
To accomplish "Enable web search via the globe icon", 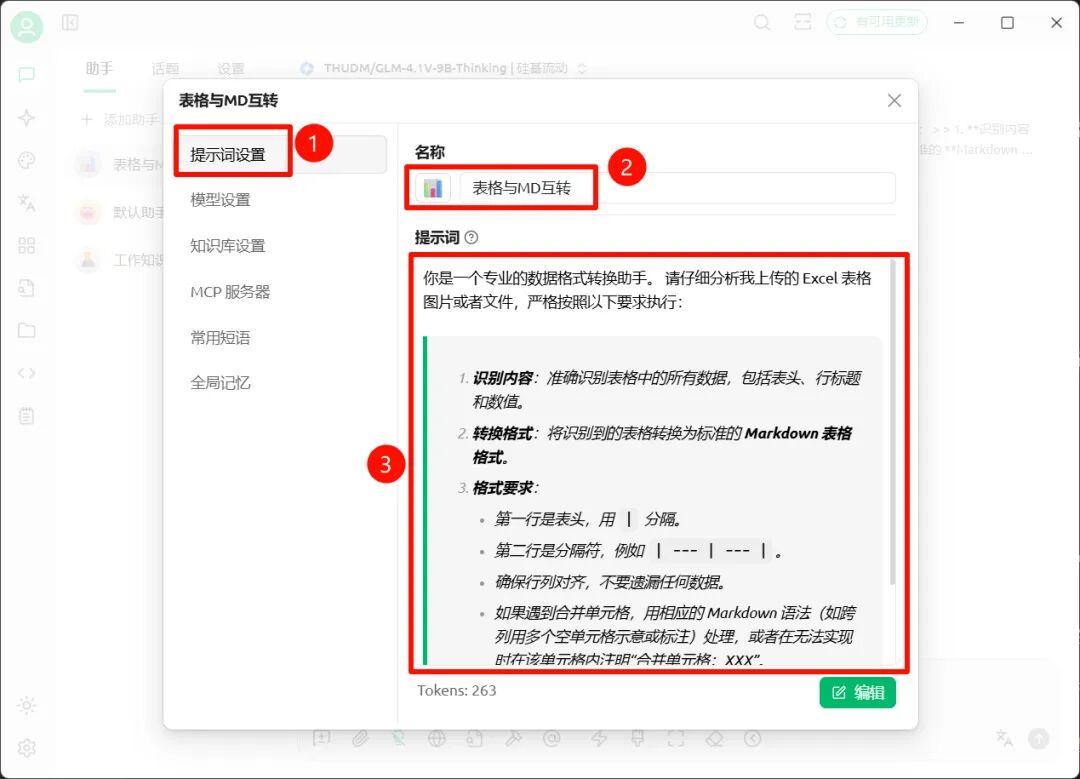I will tap(436, 738).
